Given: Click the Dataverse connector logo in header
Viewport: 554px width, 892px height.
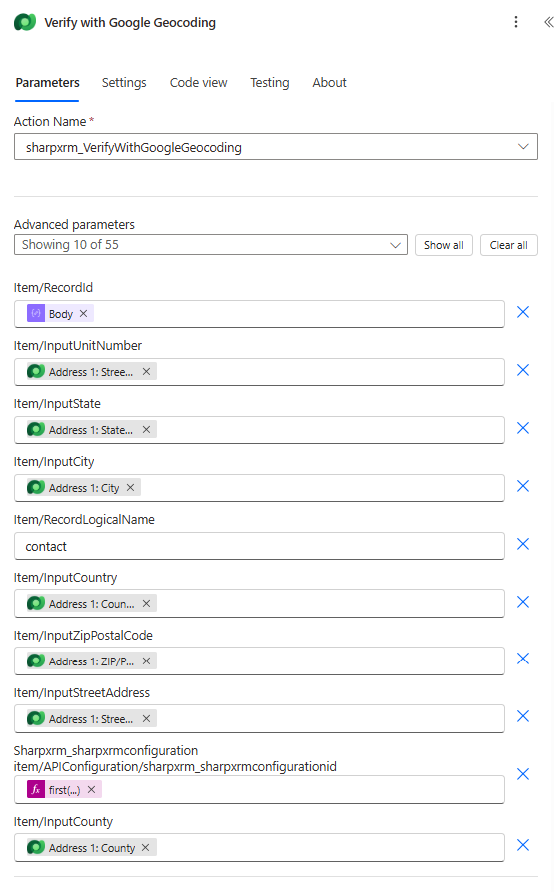Looking at the screenshot, I should click(25, 22).
